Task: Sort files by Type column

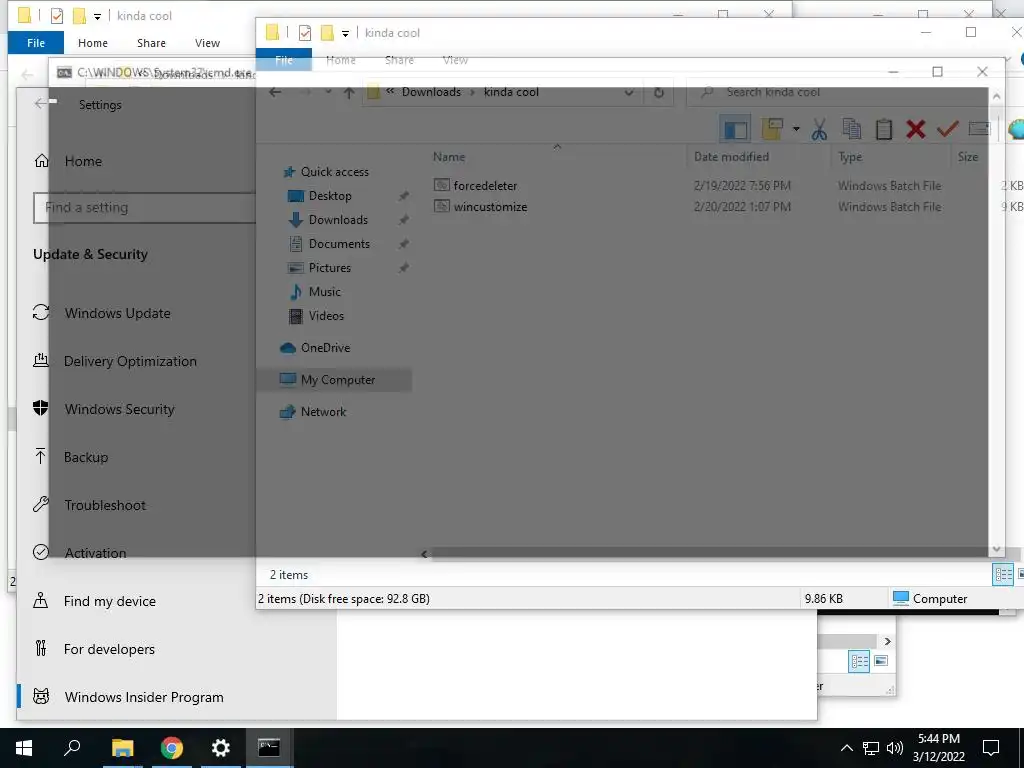Action: (x=850, y=157)
